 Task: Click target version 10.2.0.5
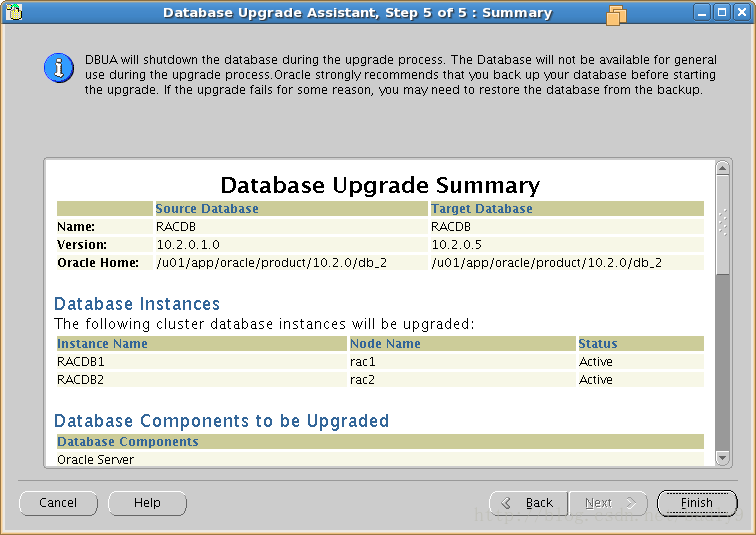pos(457,245)
